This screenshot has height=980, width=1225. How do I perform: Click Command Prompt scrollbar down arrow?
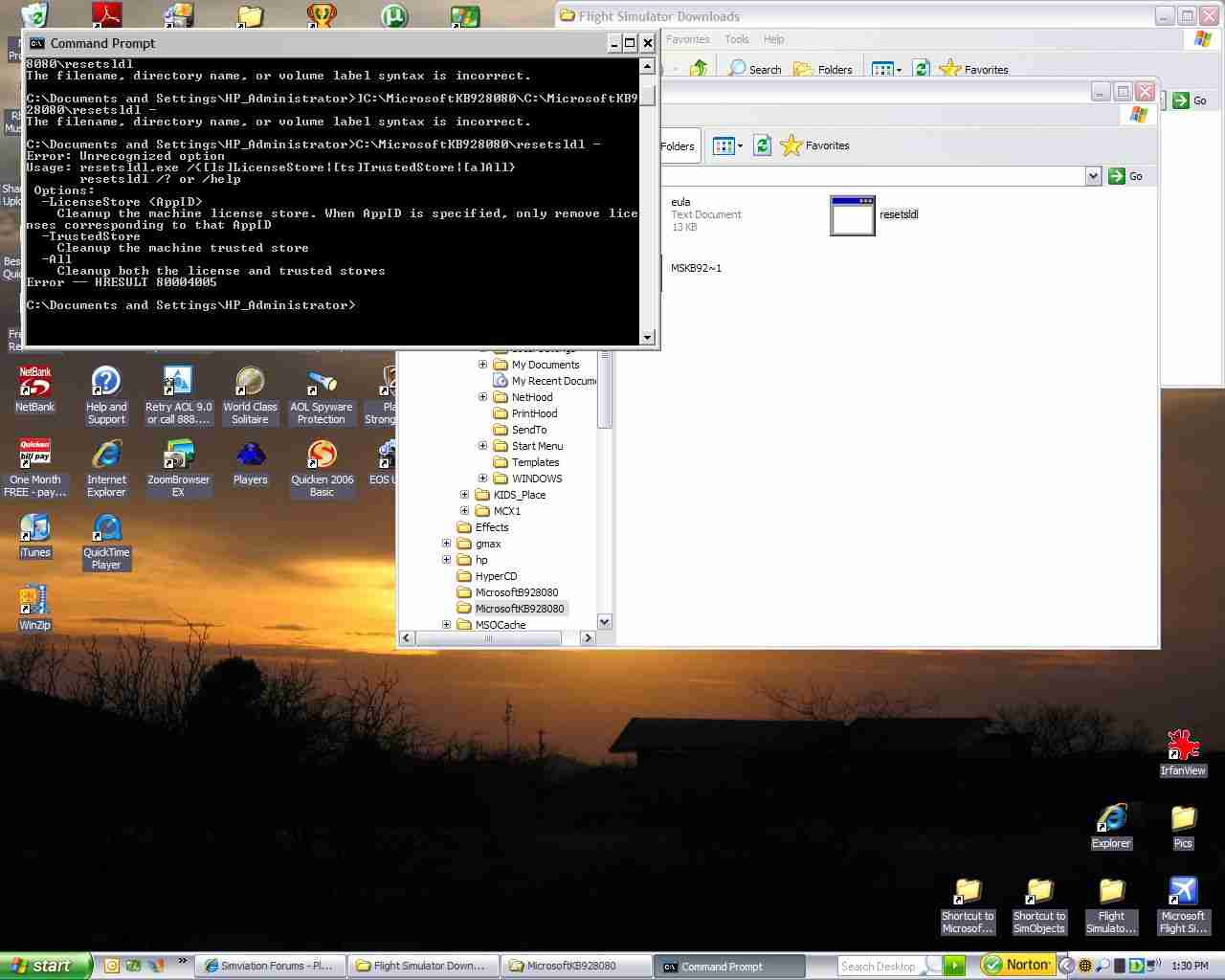[x=648, y=337]
